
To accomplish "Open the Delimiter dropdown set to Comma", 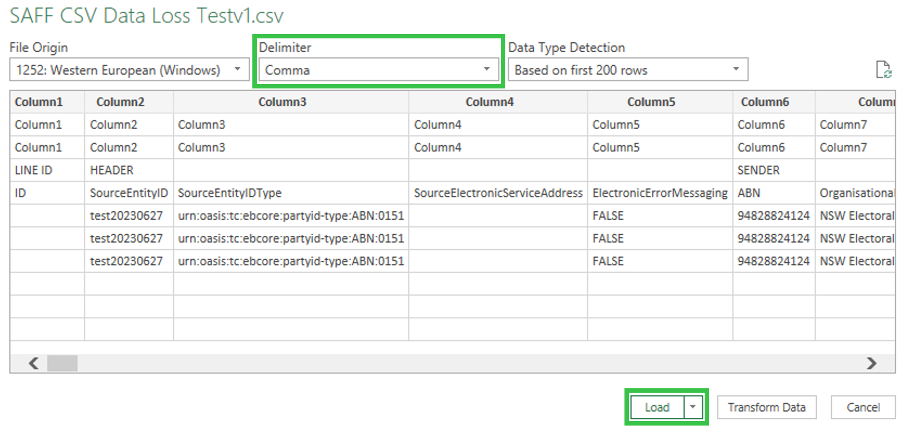I will tap(378, 70).
